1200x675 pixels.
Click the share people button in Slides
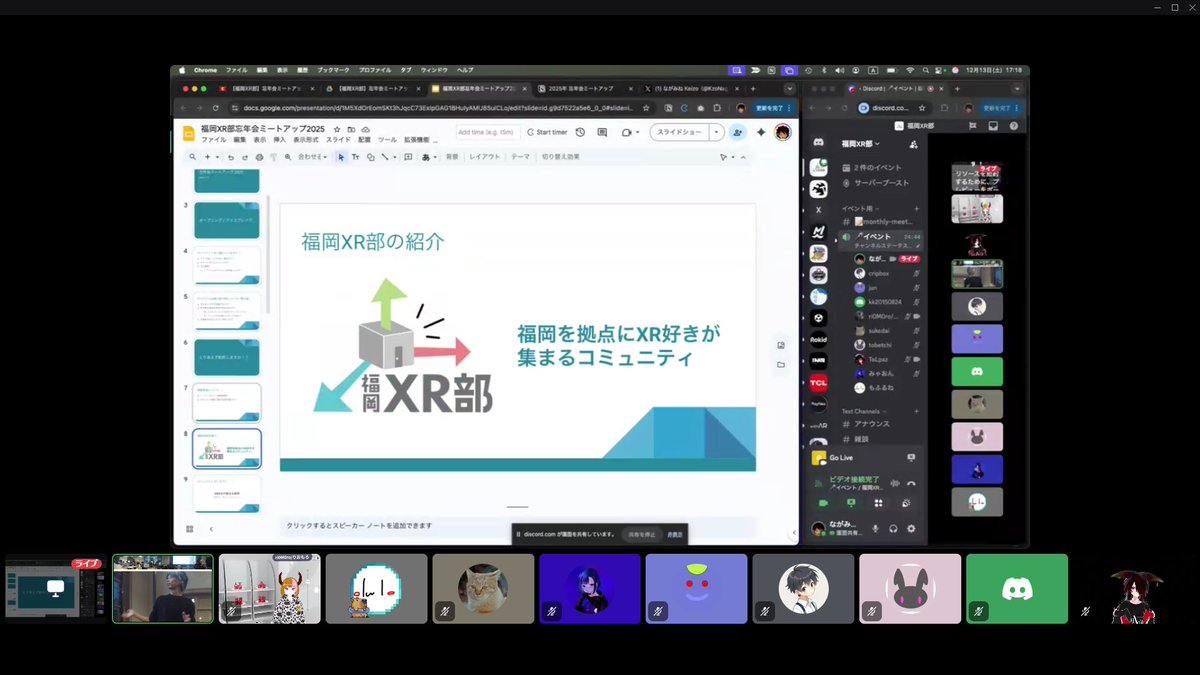(x=738, y=132)
